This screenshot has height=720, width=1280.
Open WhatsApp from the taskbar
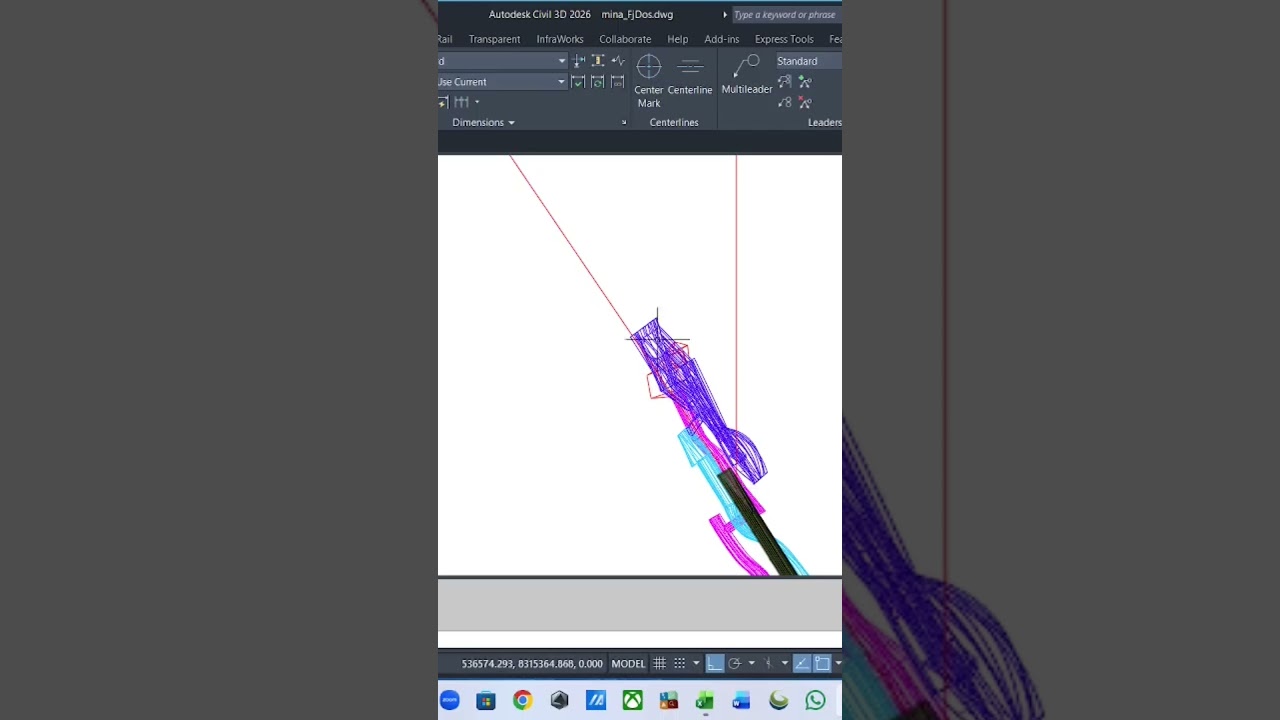(816, 701)
